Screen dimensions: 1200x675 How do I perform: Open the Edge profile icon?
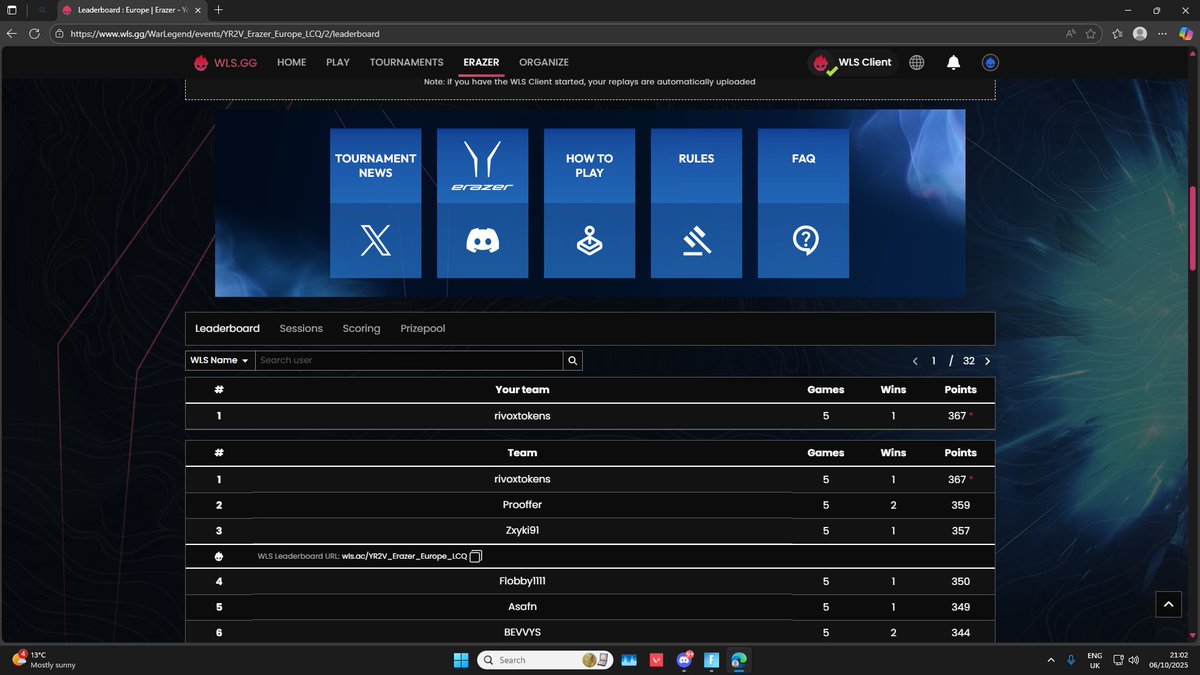pos(1140,33)
